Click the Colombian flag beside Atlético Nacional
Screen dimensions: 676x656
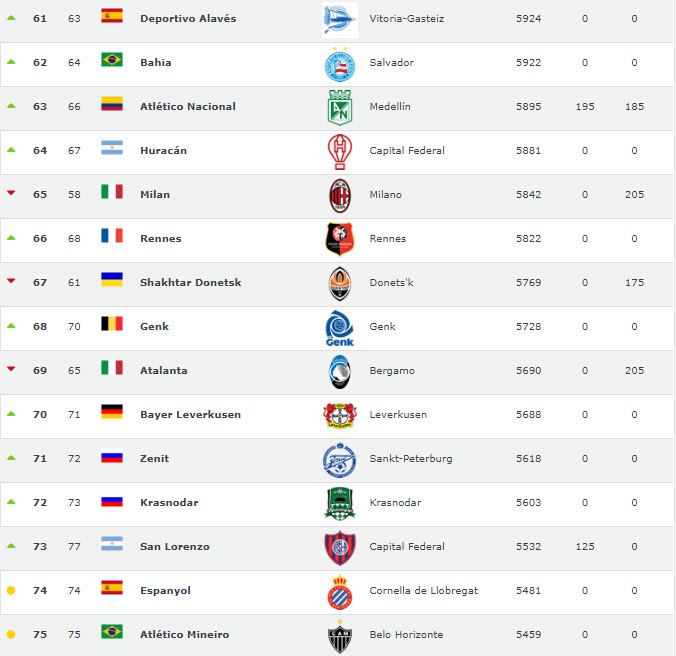pyautogui.click(x=112, y=104)
